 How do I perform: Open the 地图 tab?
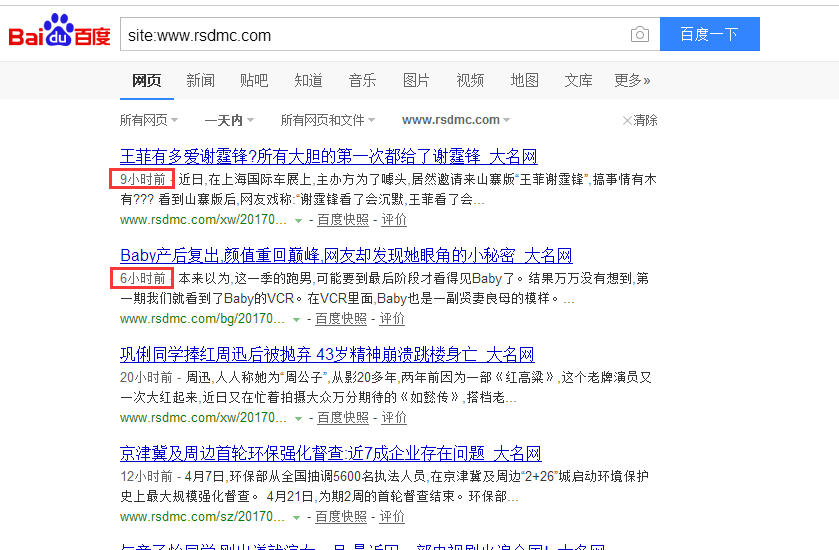click(x=524, y=80)
